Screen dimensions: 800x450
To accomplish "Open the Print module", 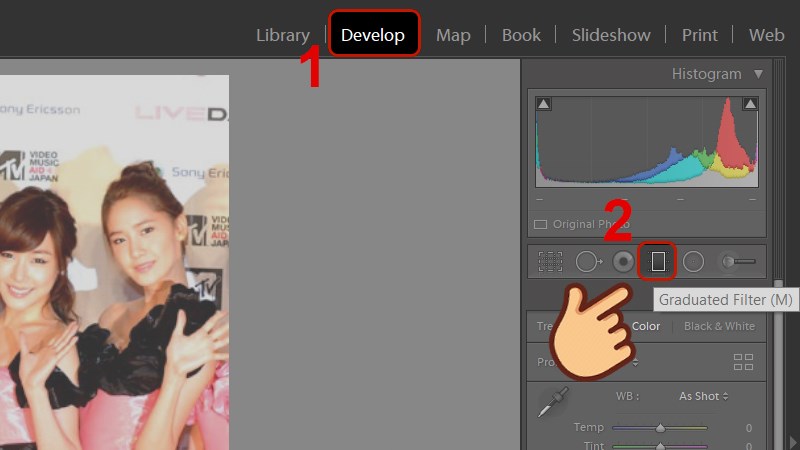I will (699, 35).
